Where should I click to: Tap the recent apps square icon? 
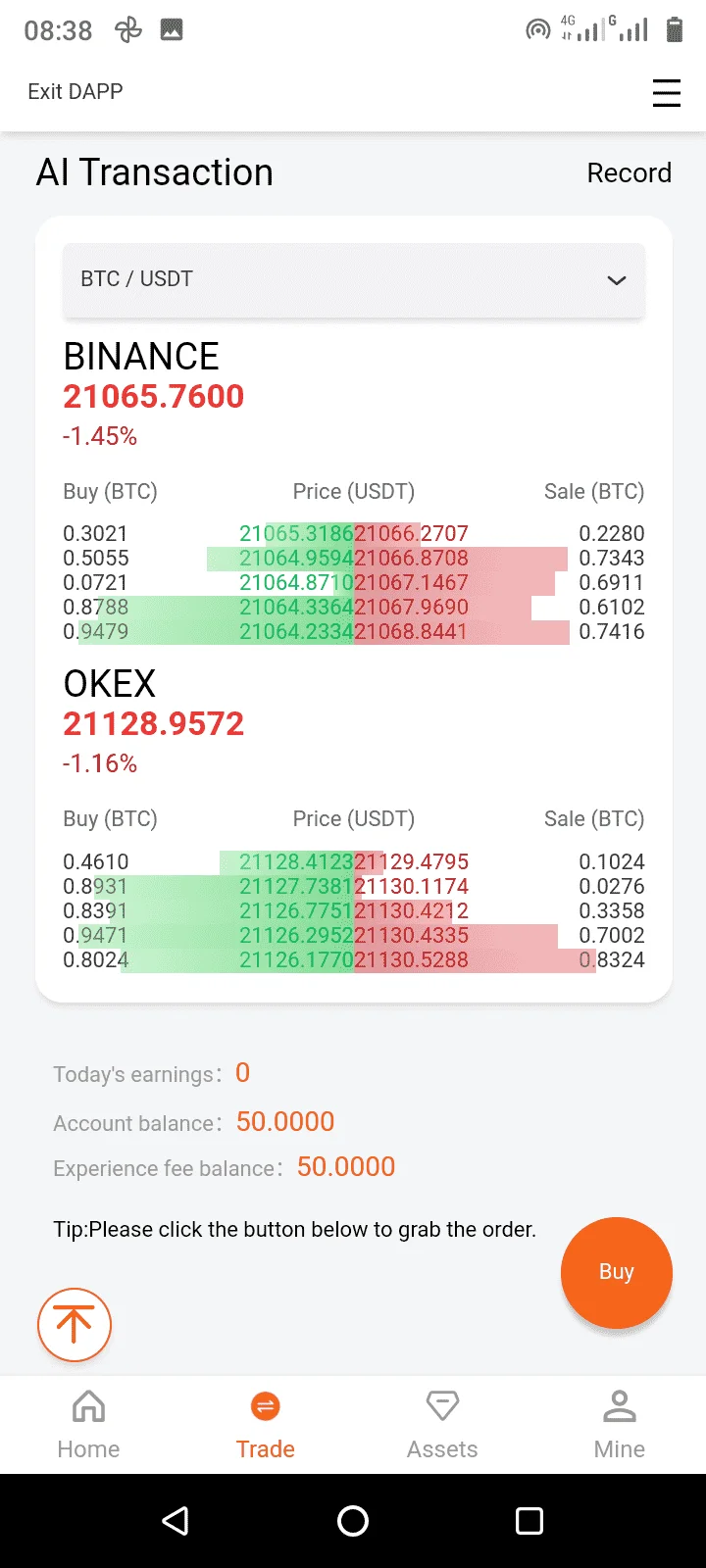529,1521
